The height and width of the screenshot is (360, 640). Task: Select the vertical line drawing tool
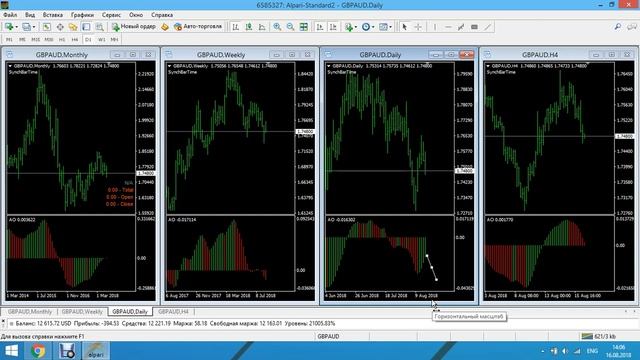click(x=435, y=27)
